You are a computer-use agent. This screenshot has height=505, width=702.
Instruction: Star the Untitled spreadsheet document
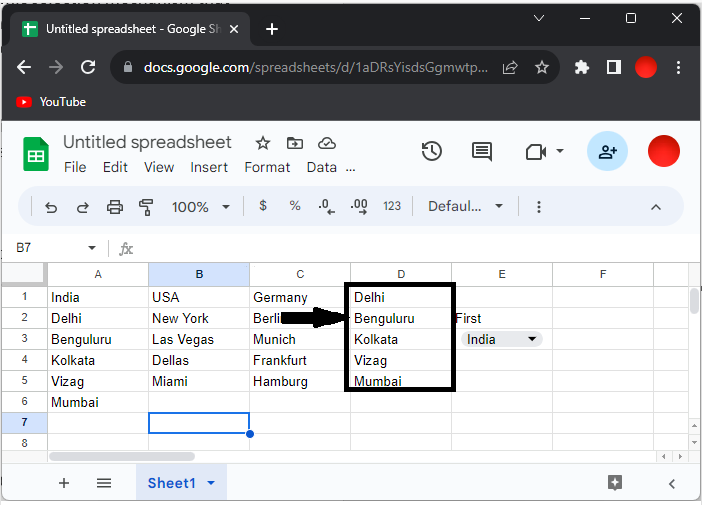coord(263,143)
